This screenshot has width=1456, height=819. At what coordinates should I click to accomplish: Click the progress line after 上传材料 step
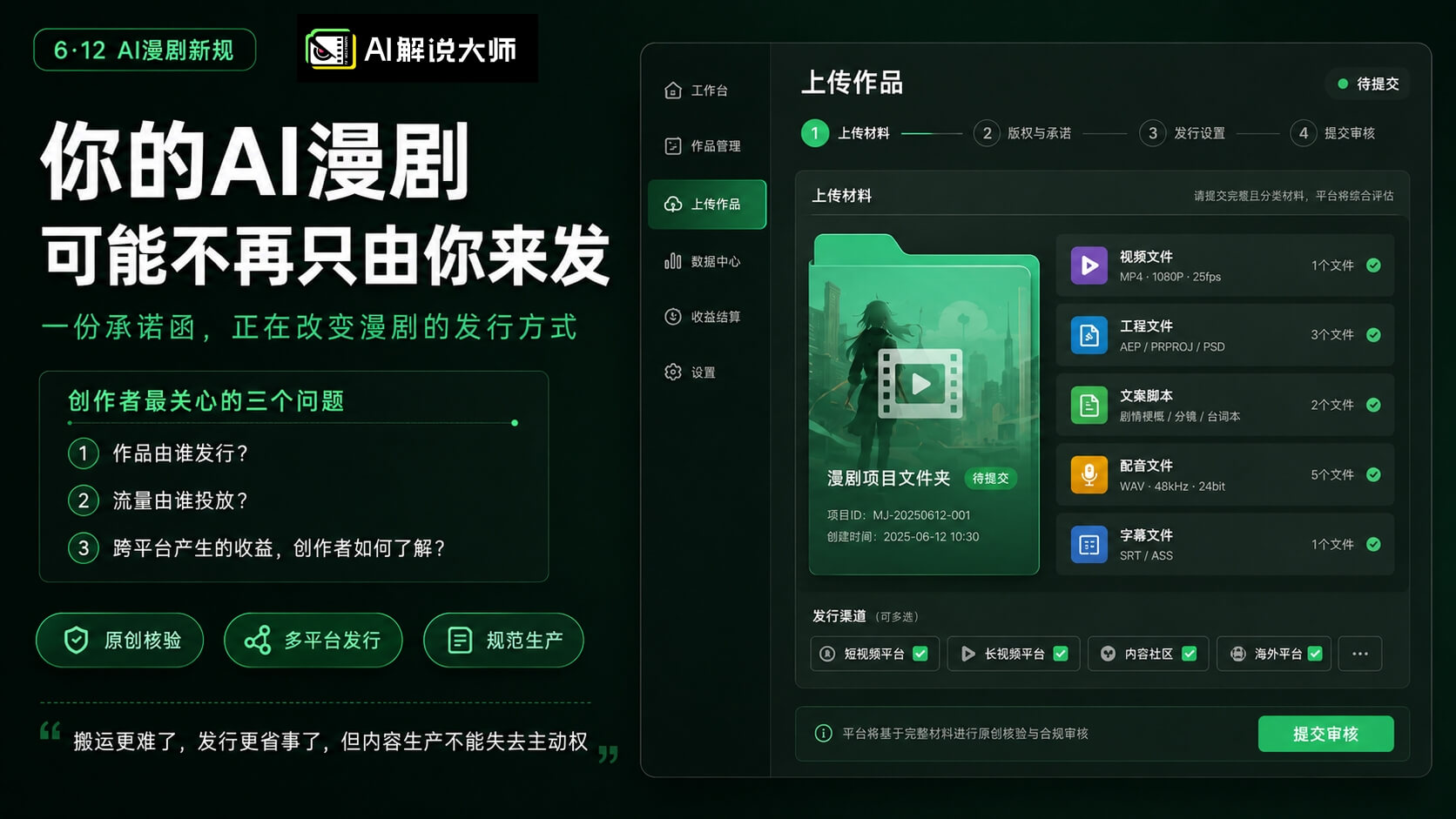click(931, 133)
